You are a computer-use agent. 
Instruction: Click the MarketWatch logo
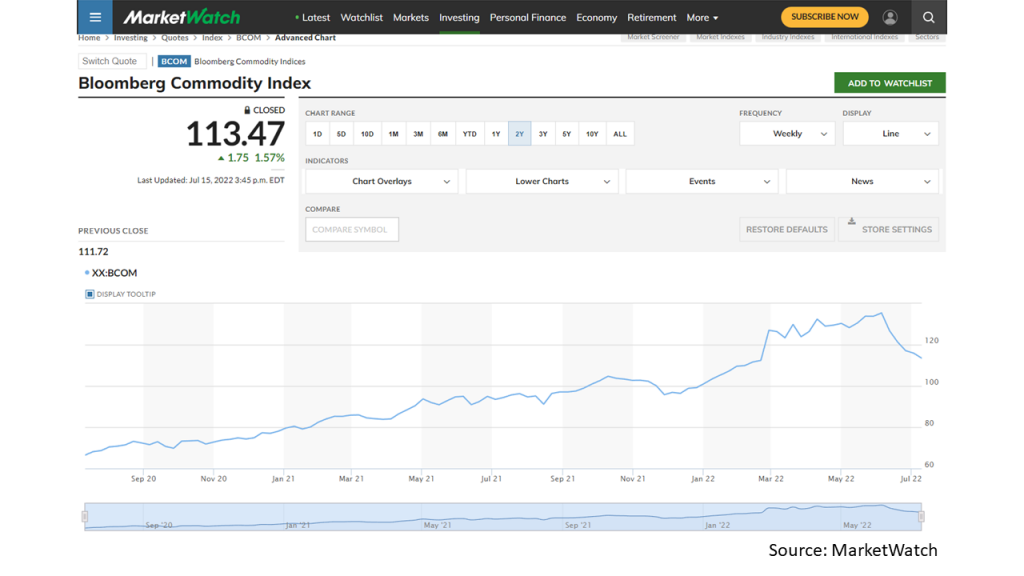(x=182, y=17)
